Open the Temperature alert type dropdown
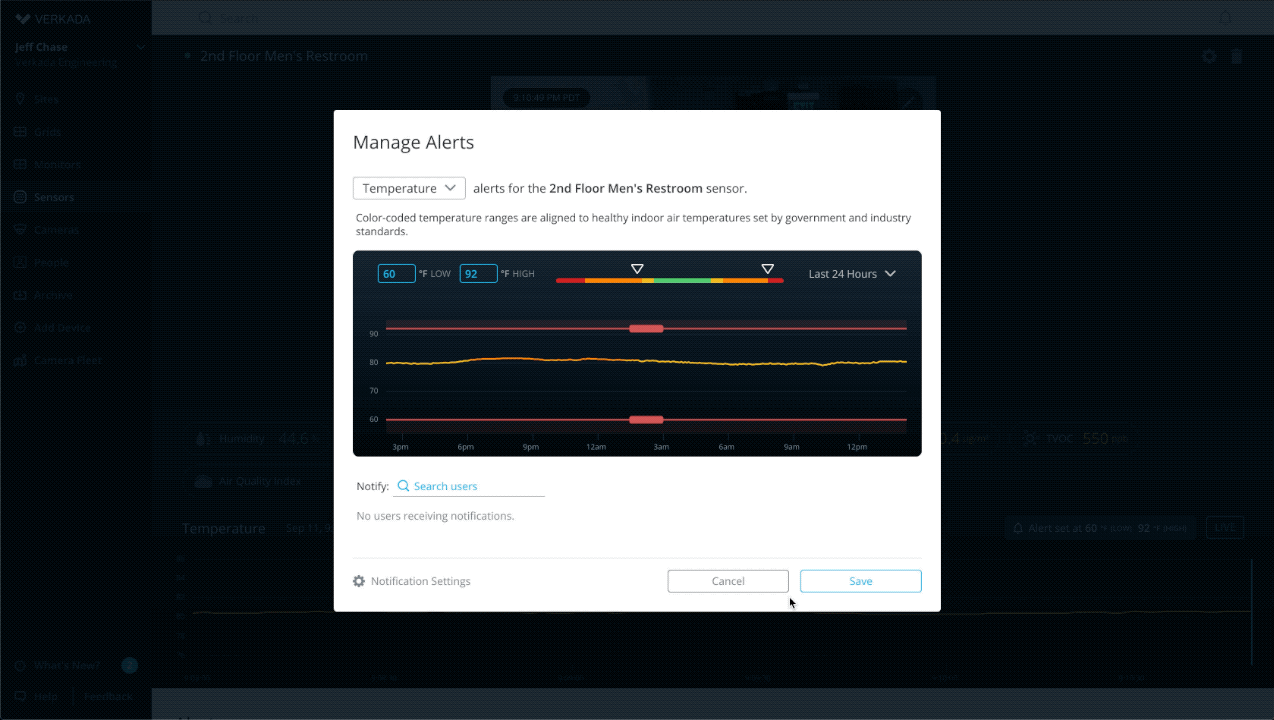1274x720 pixels. pyautogui.click(x=409, y=188)
